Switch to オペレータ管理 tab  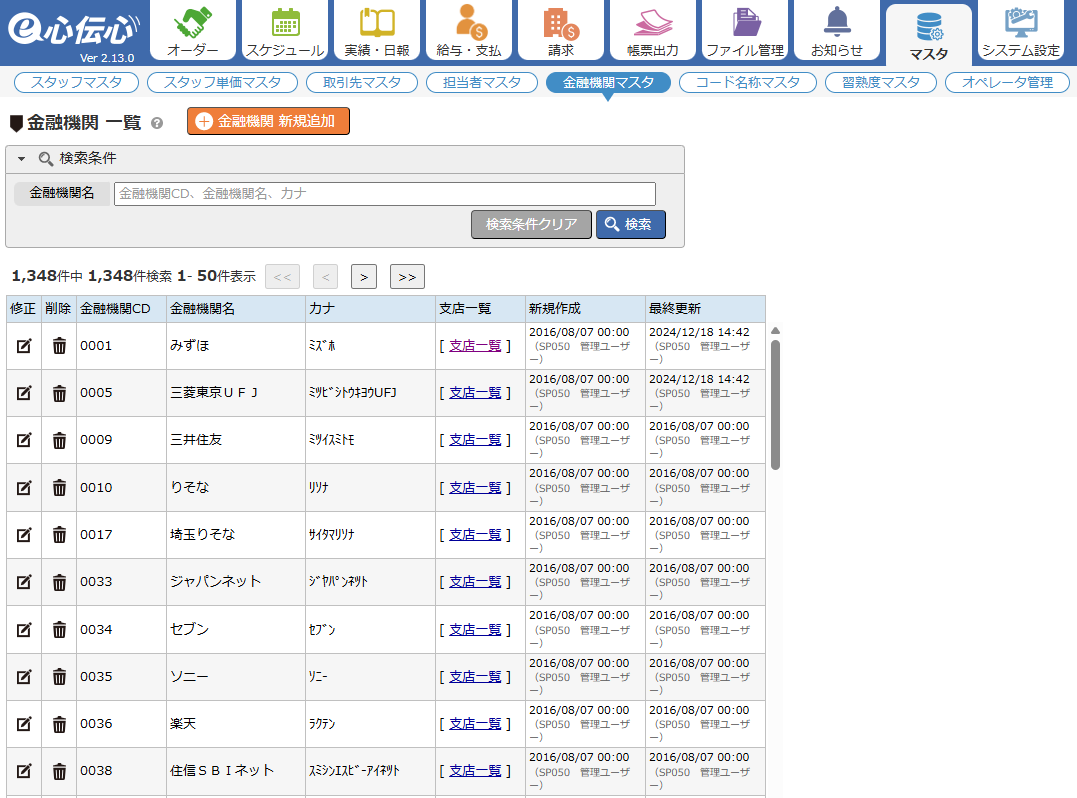[x=1007, y=82]
